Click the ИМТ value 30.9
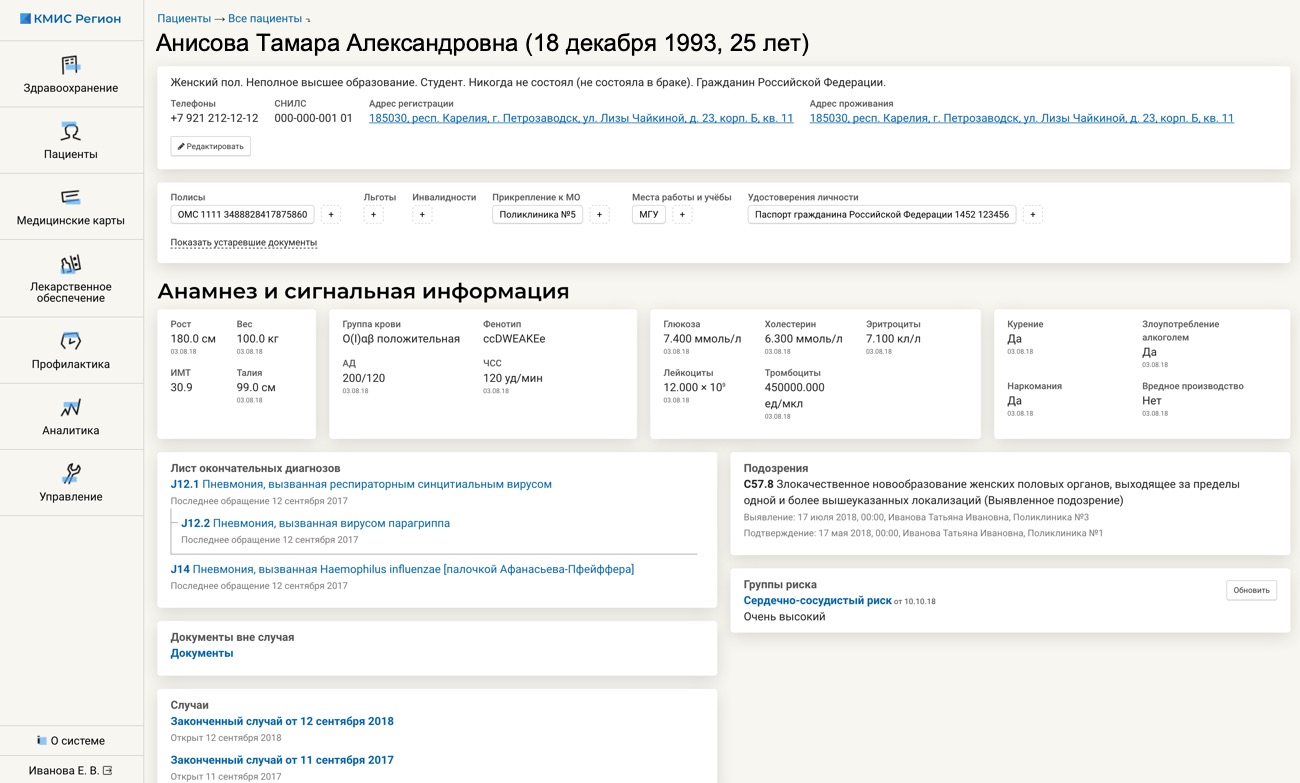This screenshot has height=783, width=1300. click(182, 387)
